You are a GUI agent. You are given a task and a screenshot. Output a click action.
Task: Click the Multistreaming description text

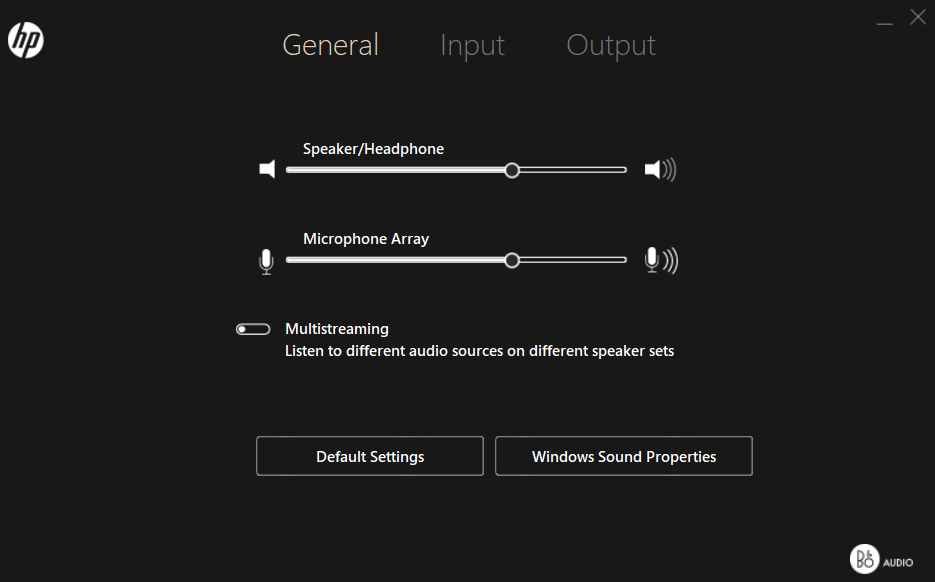click(x=479, y=350)
